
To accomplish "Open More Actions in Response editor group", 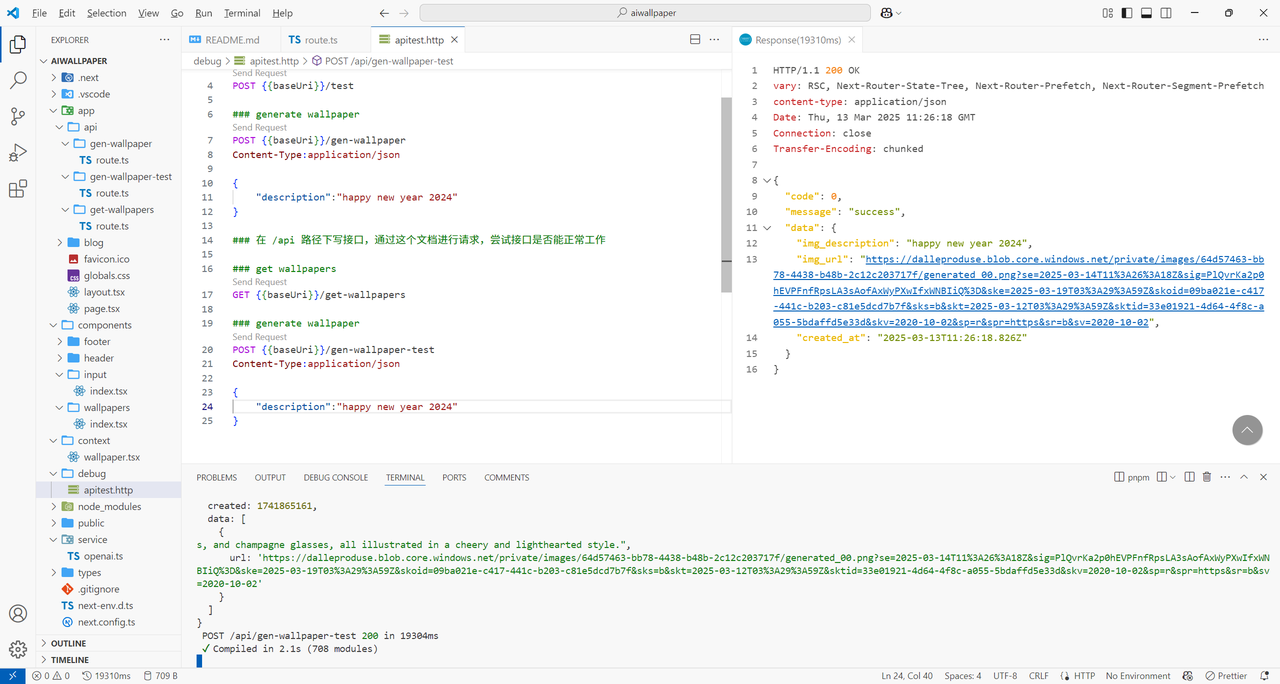I will (x=1263, y=40).
